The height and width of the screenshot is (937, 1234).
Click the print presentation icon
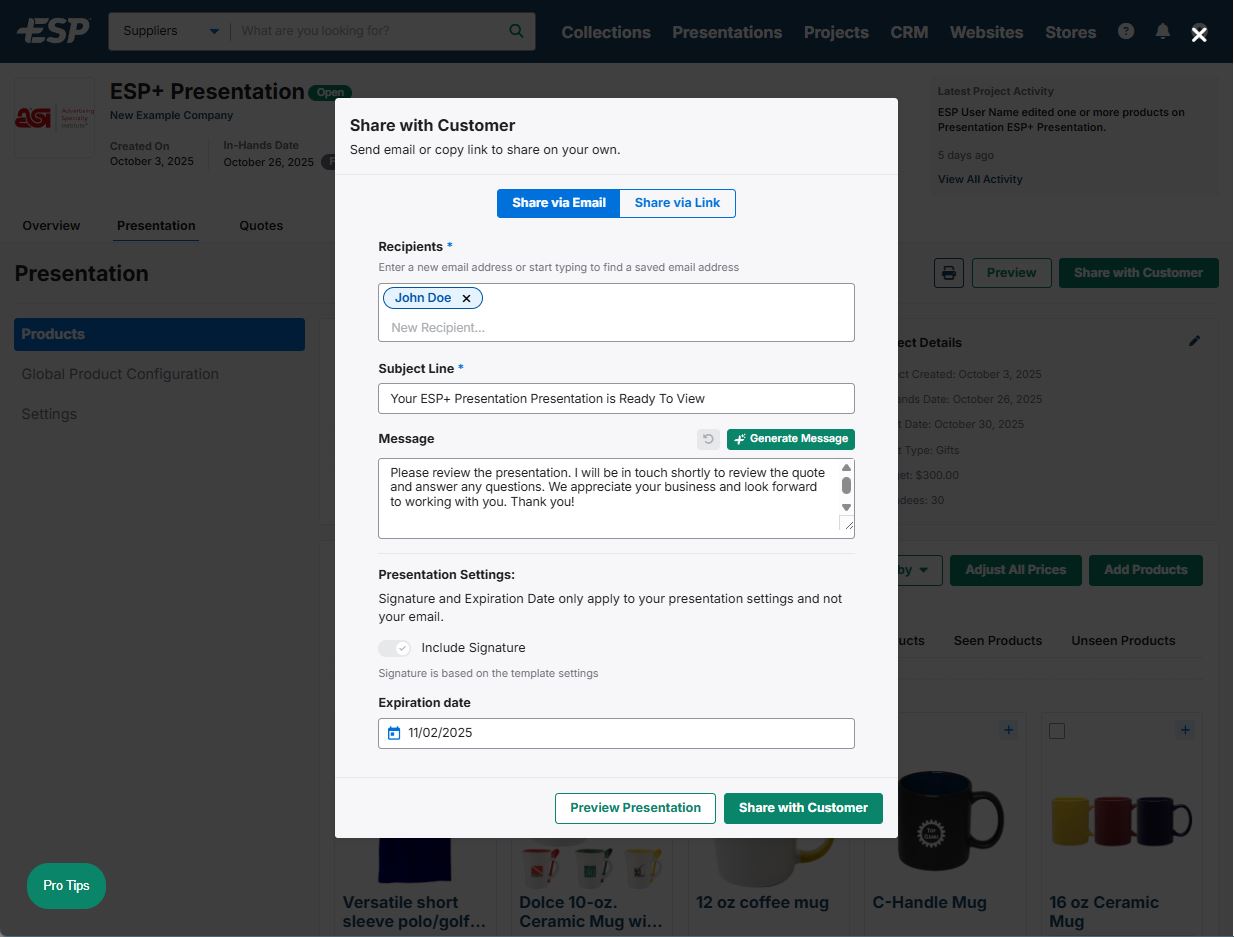[948, 273]
